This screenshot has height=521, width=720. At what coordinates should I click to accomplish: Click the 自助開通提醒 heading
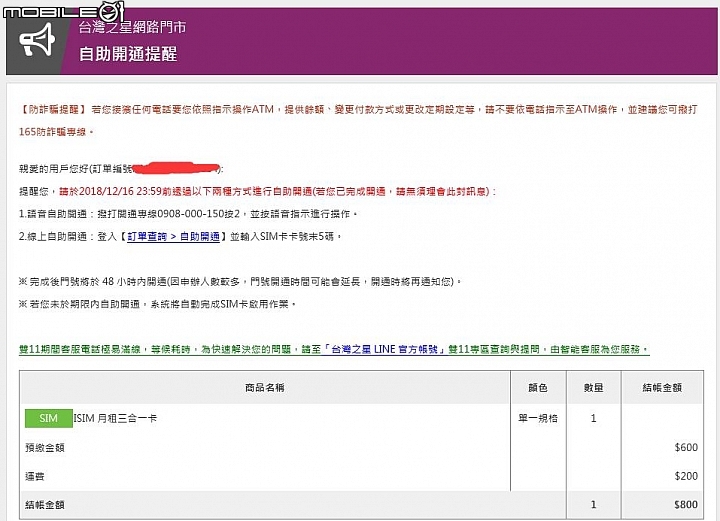[128, 54]
